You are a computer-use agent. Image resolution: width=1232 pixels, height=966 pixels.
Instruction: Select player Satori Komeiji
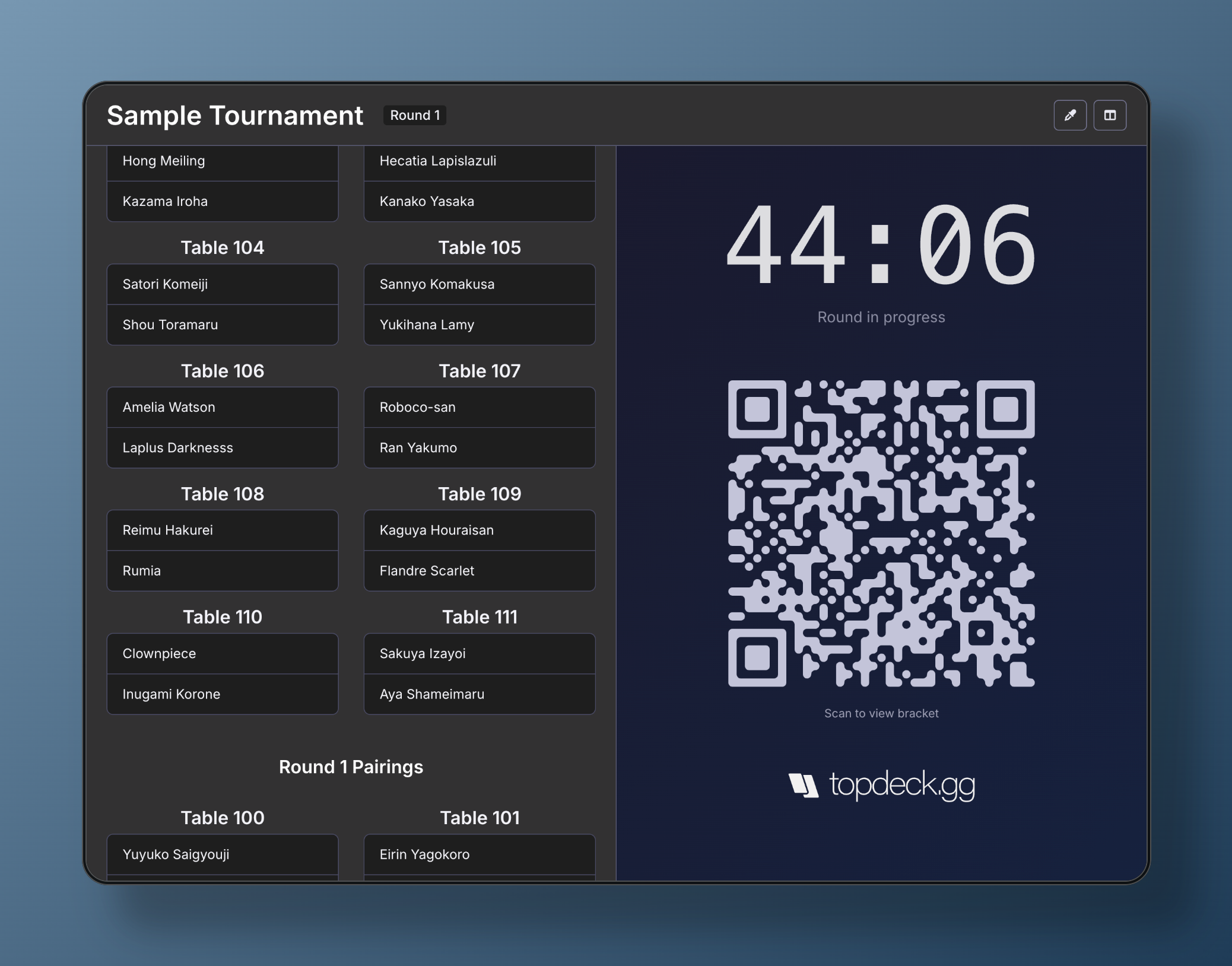tap(222, 284)
